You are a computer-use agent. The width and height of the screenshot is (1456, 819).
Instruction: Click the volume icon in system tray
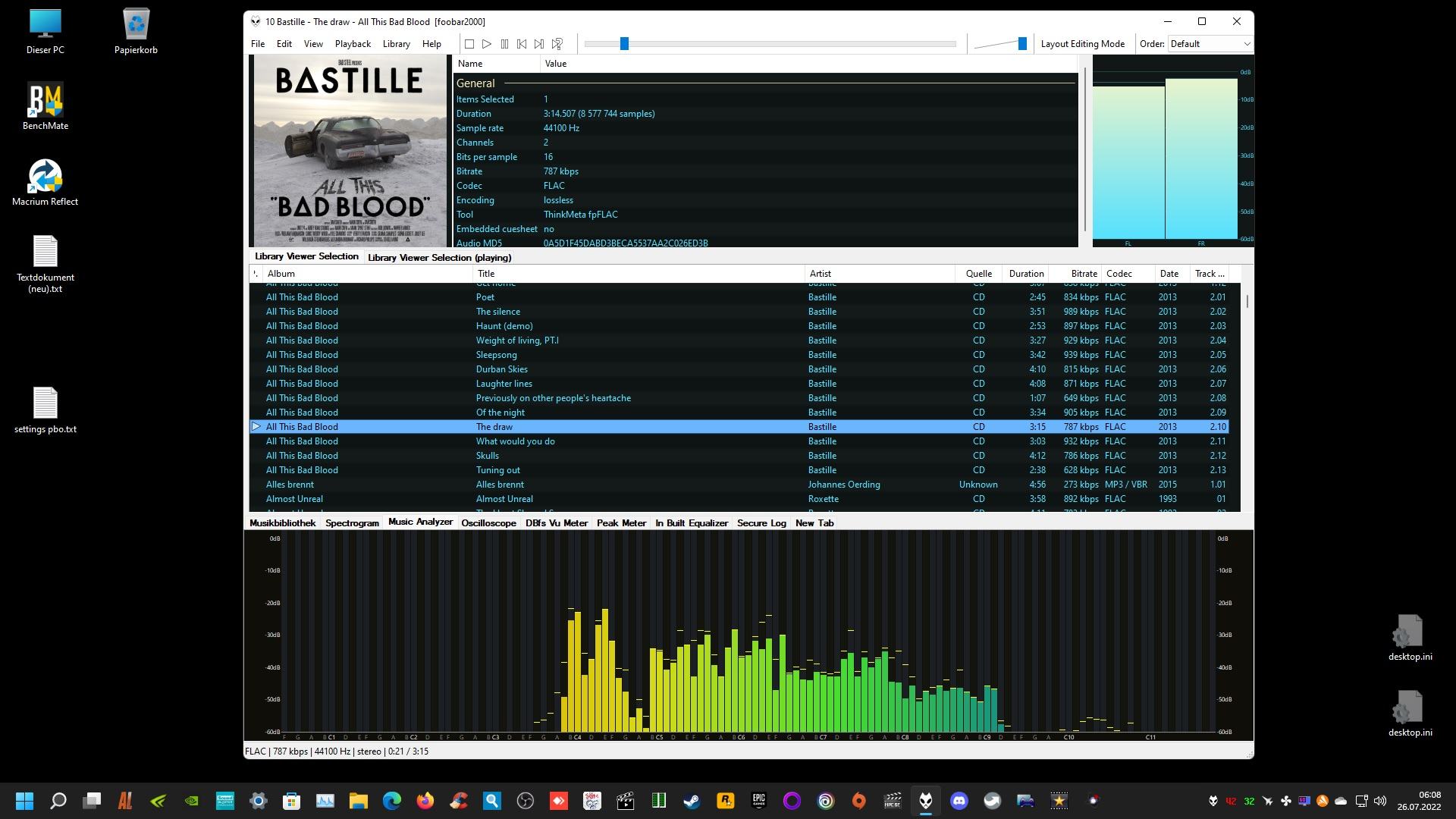[1379, 801]
